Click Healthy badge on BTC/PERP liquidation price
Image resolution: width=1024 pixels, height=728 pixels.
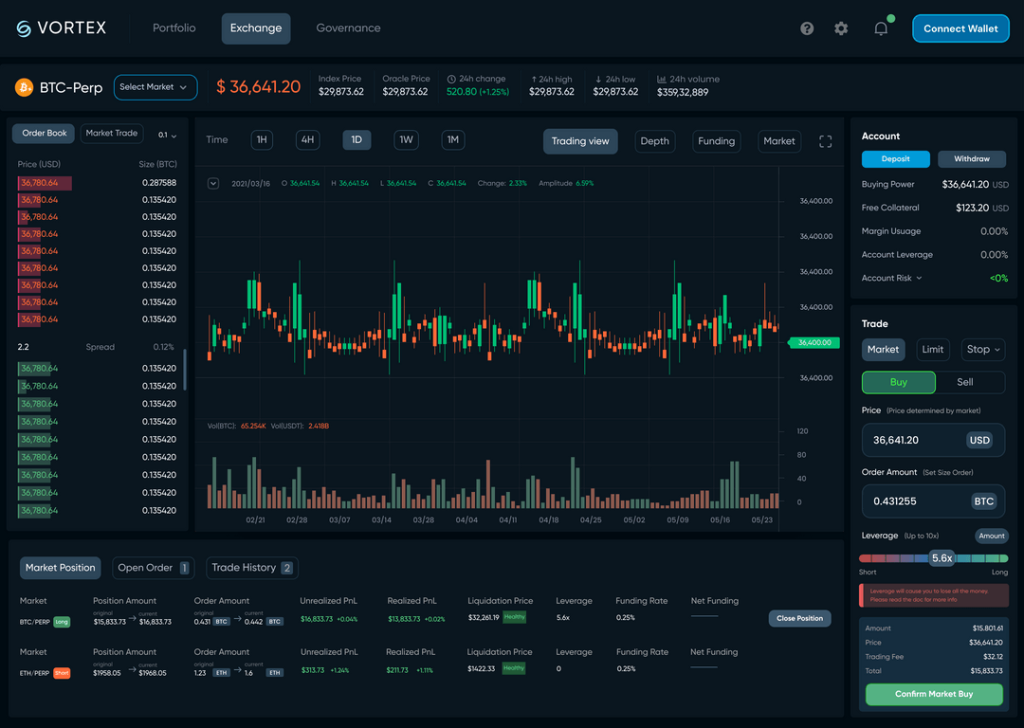click(x=515, y=616)
